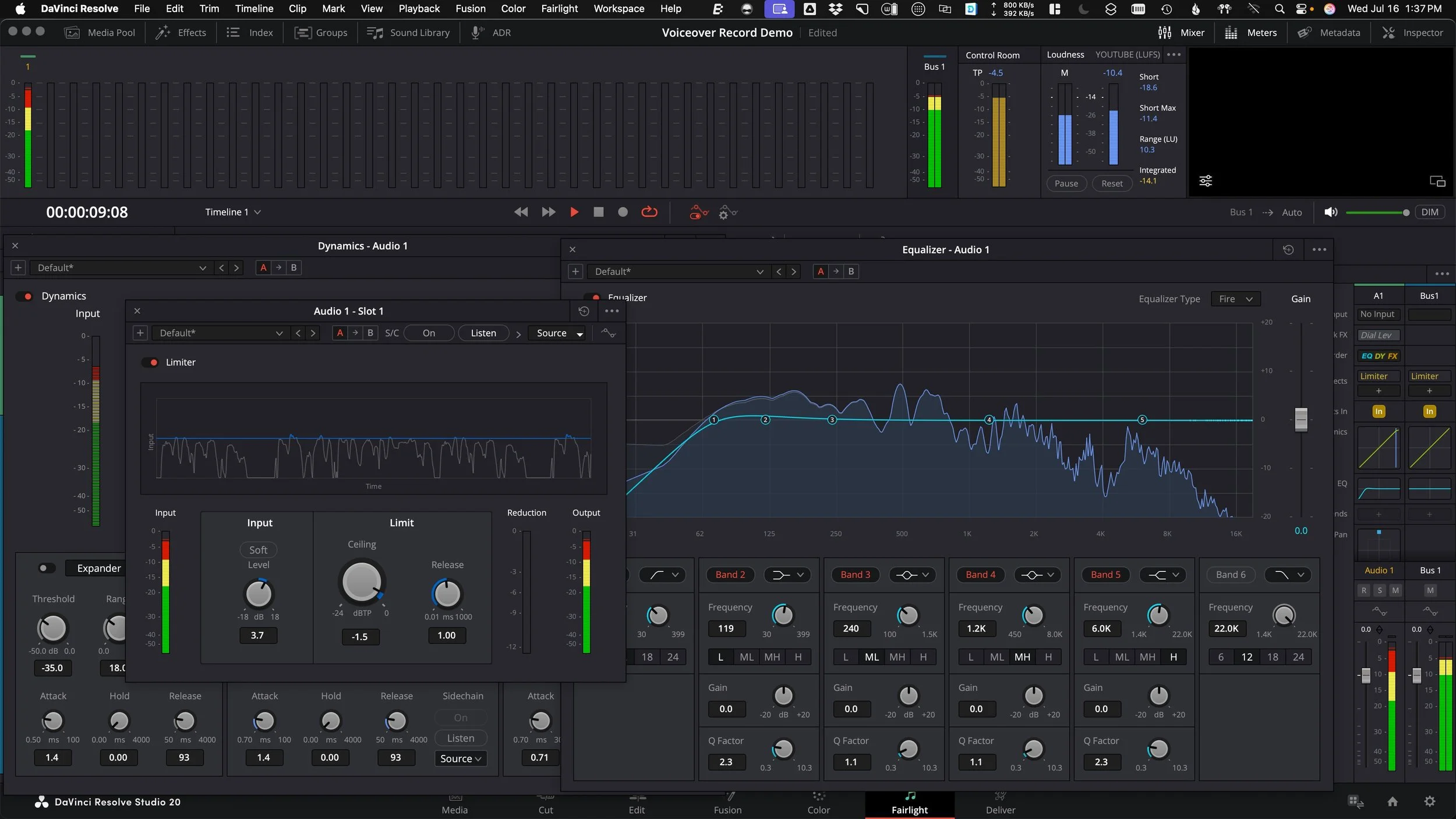Open the Sound Library panel
1456x819 pixels.
(x=408, y=33)
